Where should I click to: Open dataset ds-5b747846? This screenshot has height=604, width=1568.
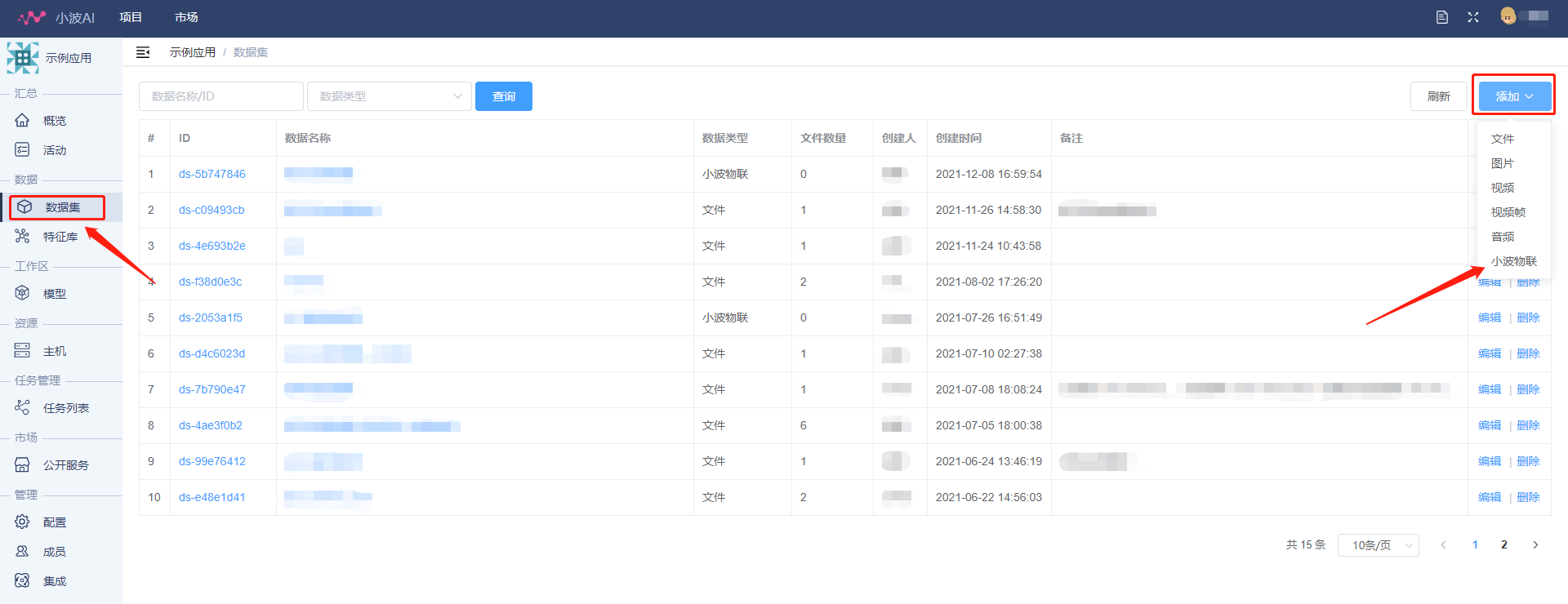coord(212,174)
